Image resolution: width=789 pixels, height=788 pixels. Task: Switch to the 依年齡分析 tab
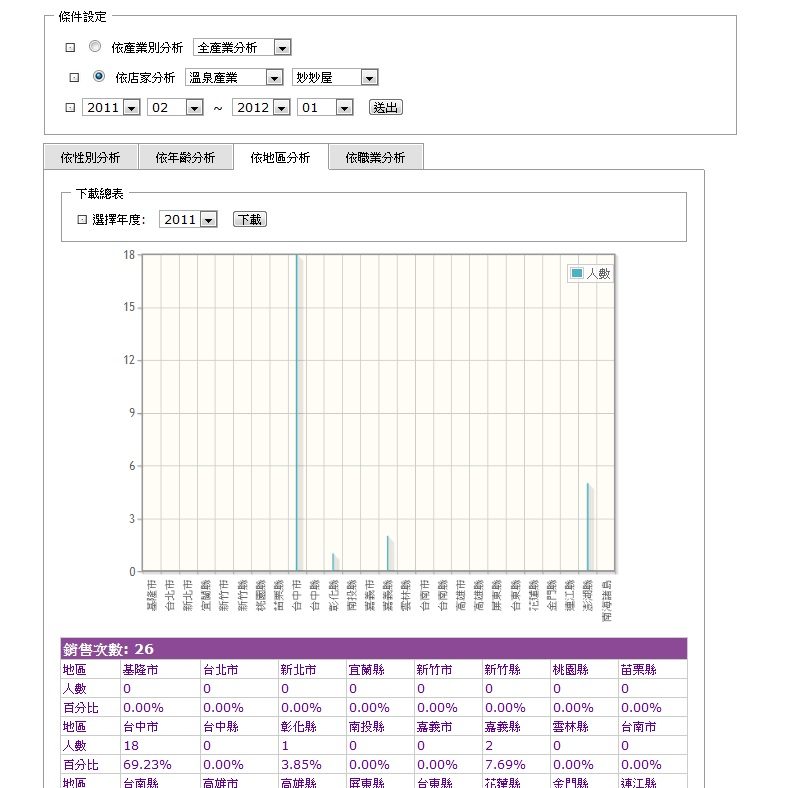185,157
